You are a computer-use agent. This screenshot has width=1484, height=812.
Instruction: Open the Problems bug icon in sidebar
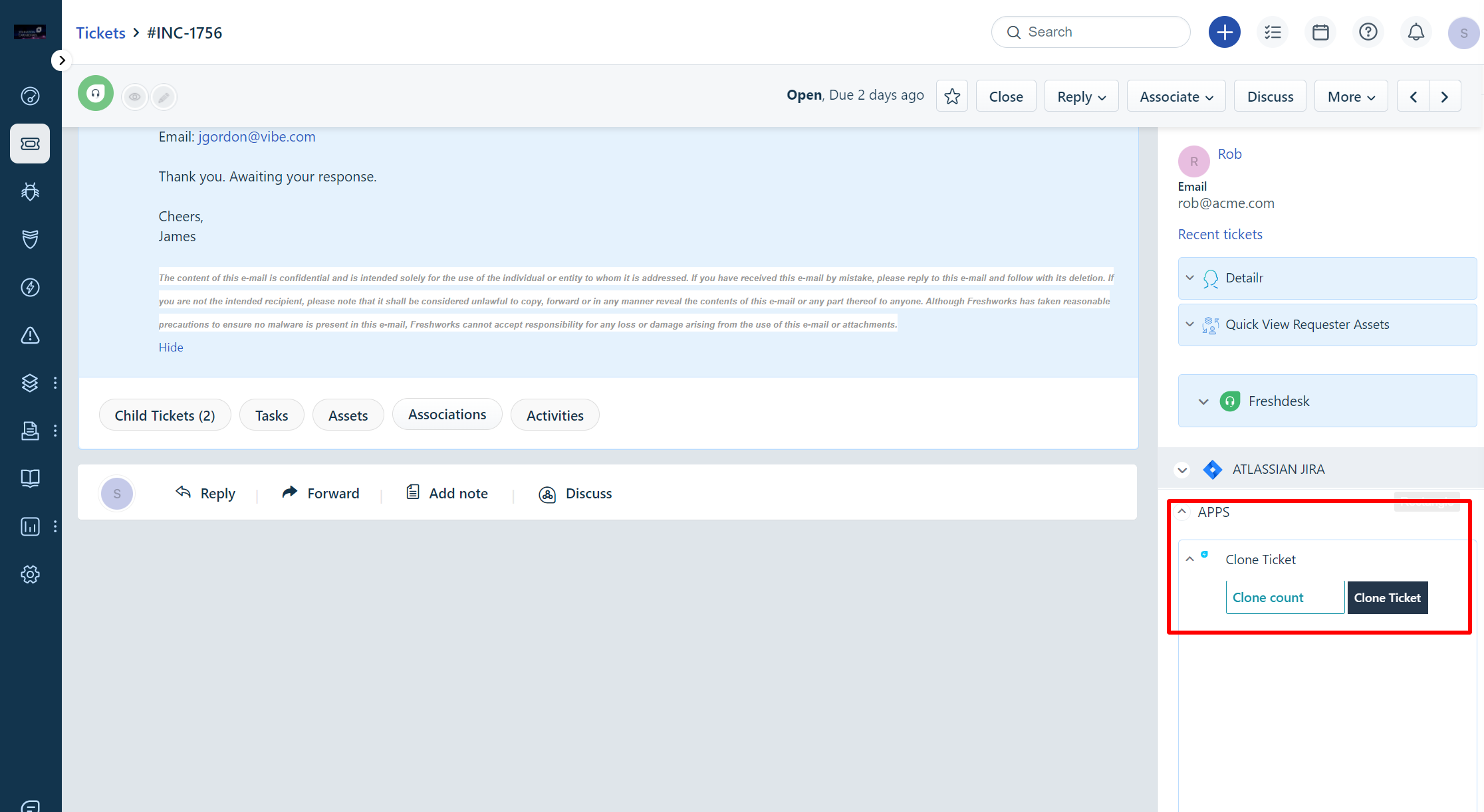[x=30, y=191]
